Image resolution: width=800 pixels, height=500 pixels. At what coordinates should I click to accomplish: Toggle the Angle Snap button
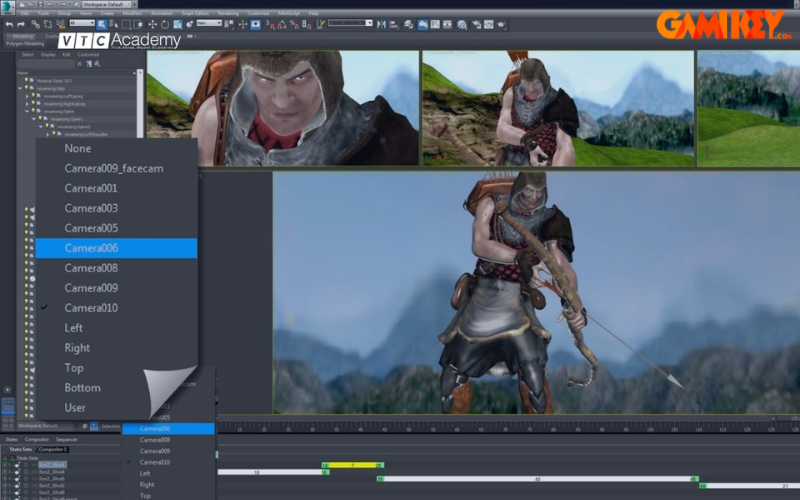tap(282, 24)
